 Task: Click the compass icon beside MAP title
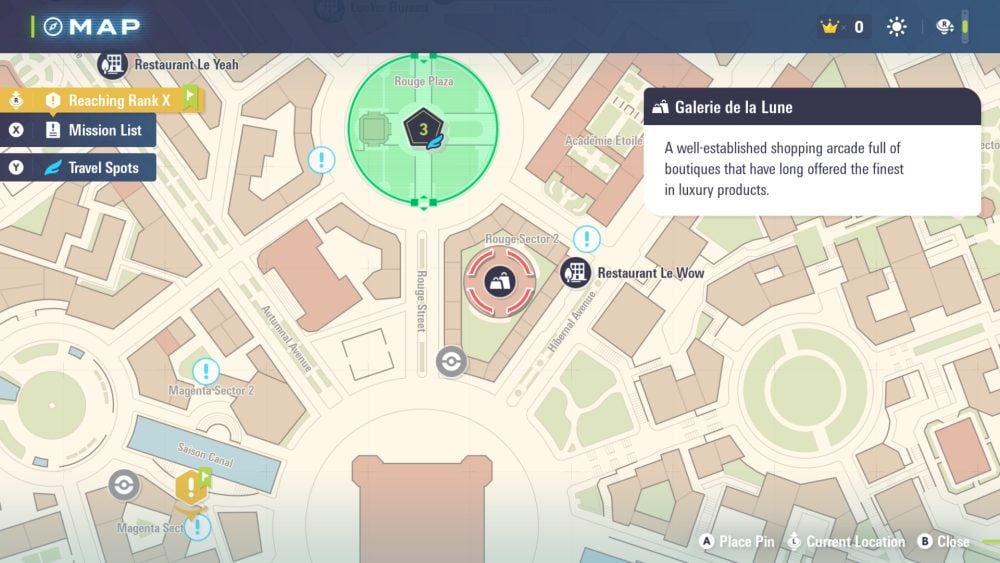53,27
